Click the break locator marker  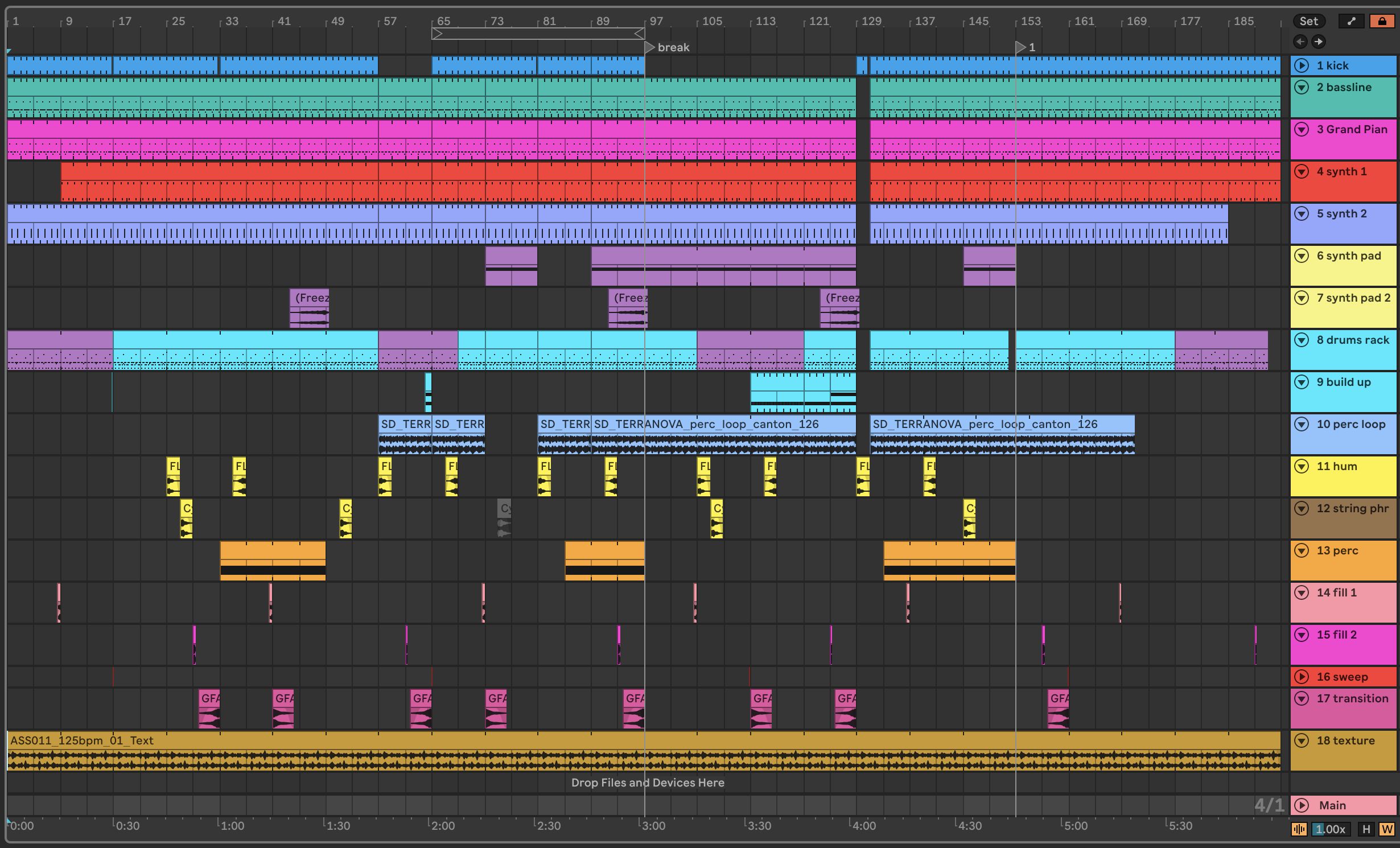(650, 47)
